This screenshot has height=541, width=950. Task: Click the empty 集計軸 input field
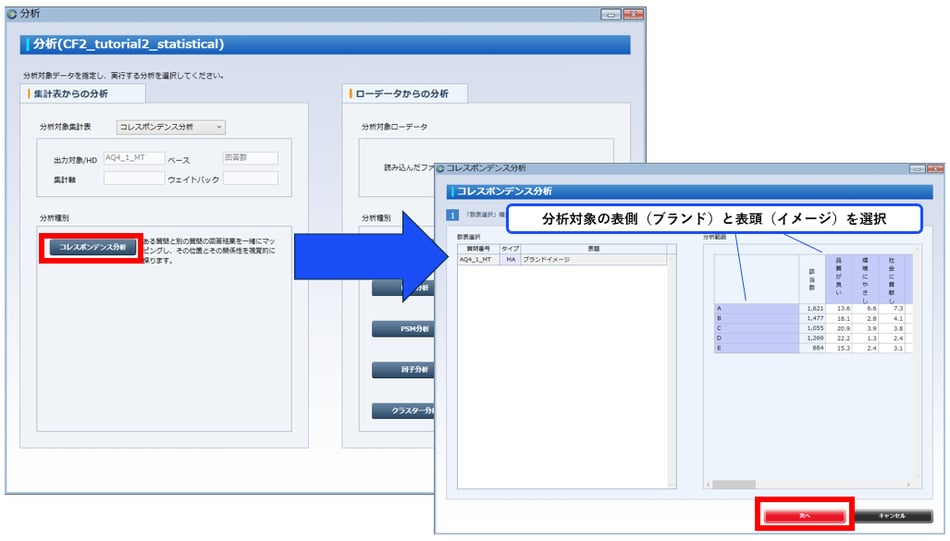pyautogui.click(x=134, y=178)
